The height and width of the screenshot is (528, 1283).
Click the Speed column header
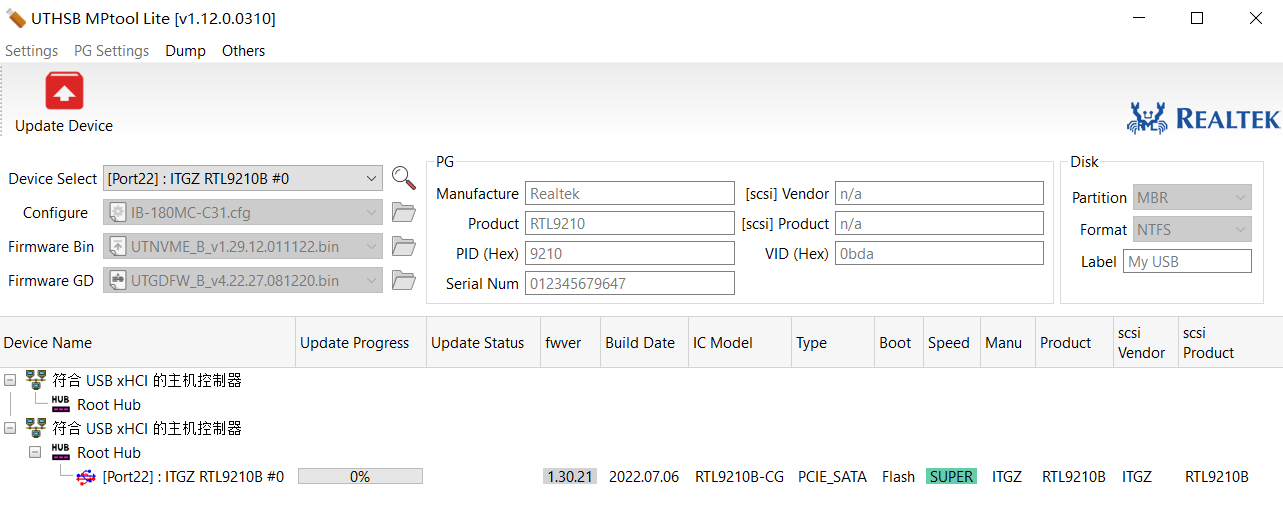[952, 342]
